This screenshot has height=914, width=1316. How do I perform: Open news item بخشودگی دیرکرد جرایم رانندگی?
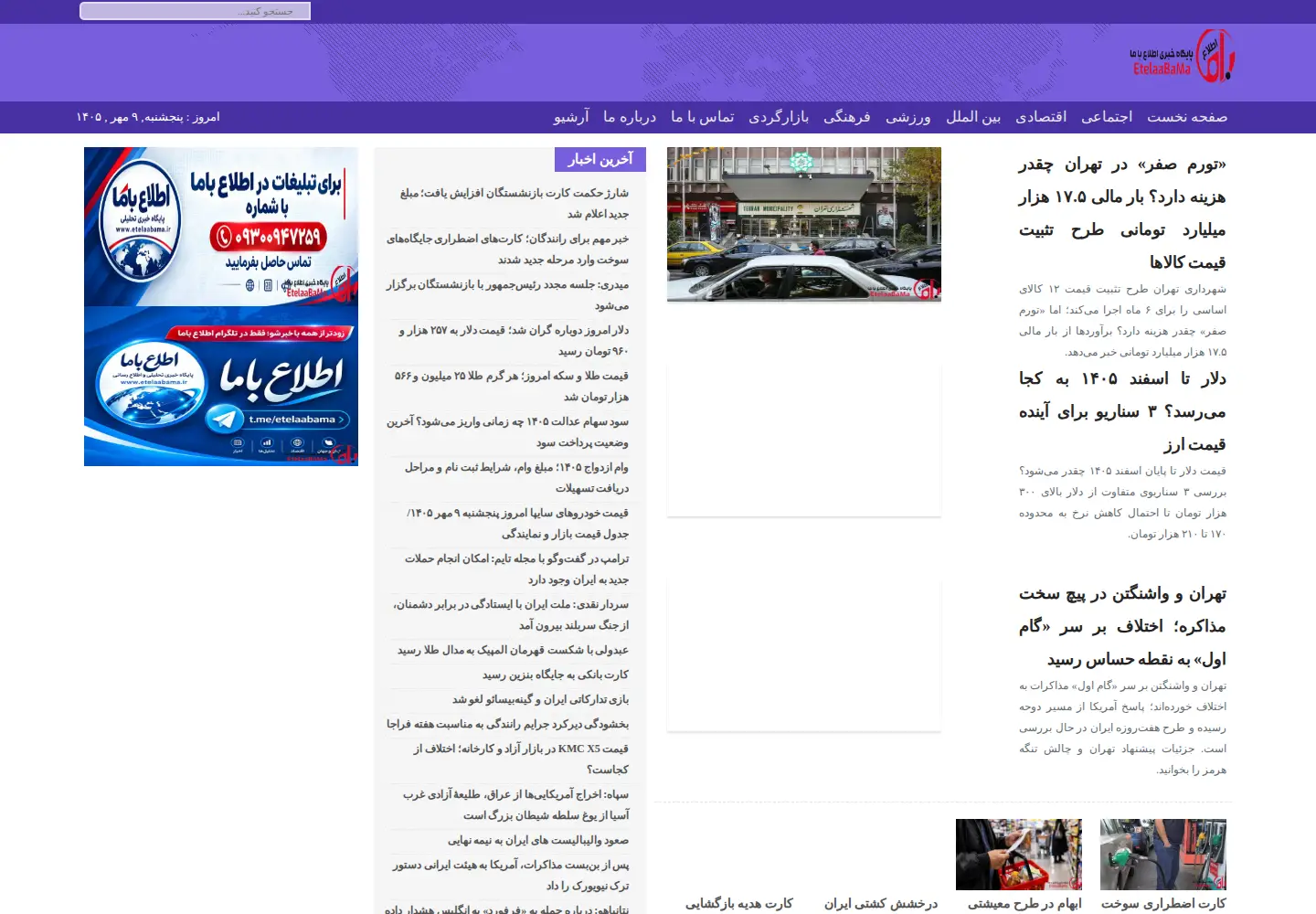tap(507, 724)
